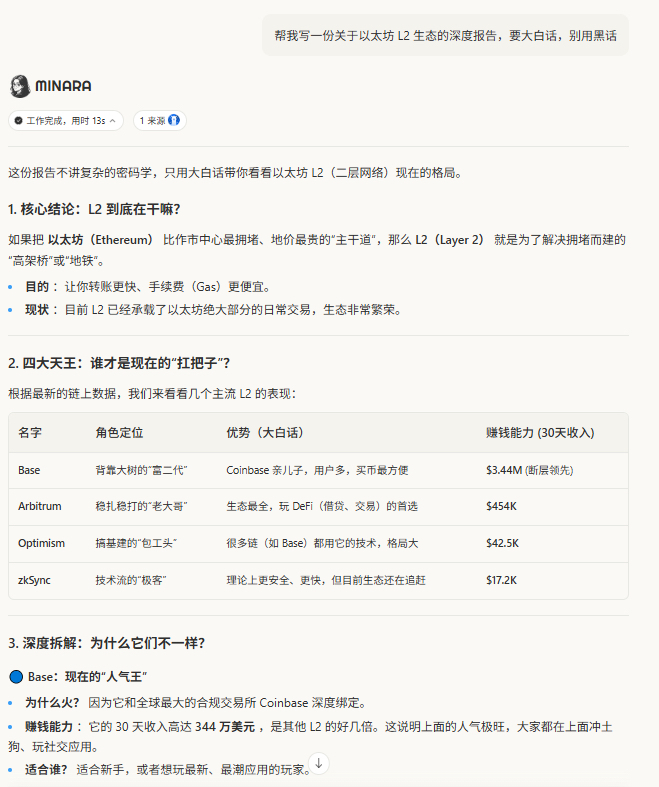This screenshot has width=659, height=787.
Task: Click the user prompt message bubble
Action: point(445,35)
